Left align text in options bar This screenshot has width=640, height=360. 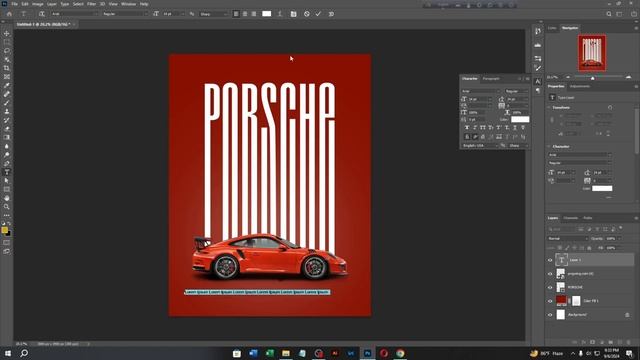pos(236,14)
